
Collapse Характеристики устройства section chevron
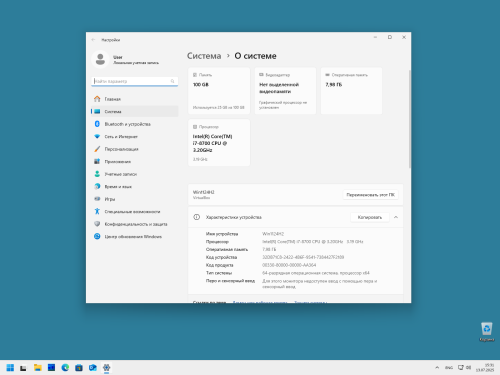click(396, 217)
